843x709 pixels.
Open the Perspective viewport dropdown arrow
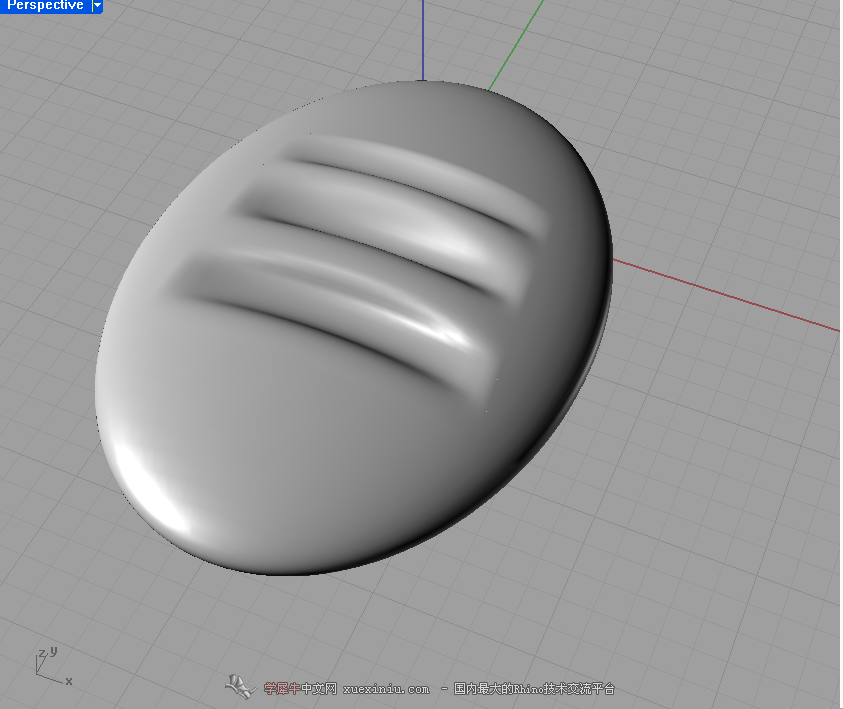point(97,5)
